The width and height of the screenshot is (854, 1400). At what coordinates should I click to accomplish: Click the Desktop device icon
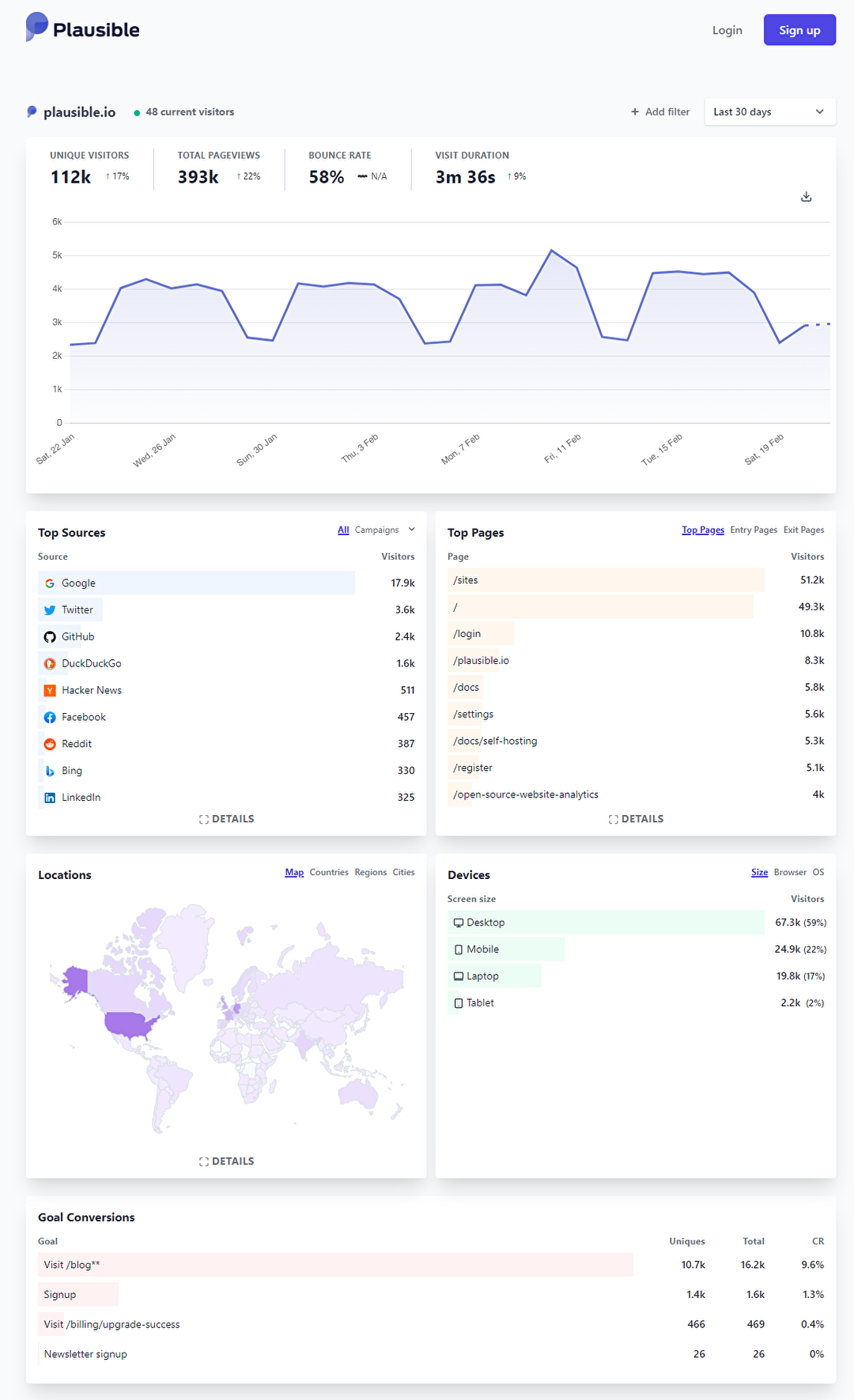pyautogui.click(x=459, y=923)
